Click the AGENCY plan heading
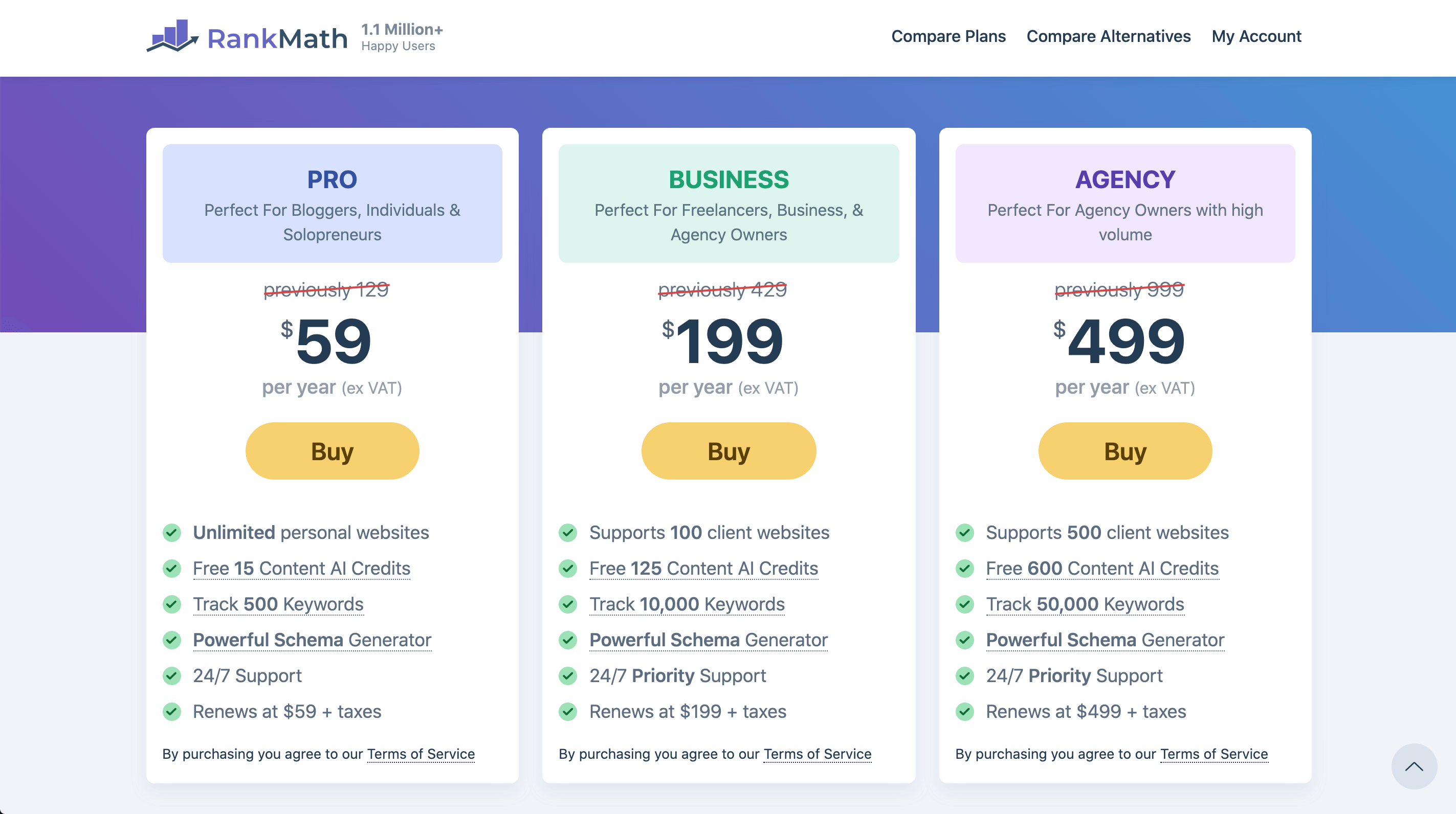This screenshot has height=814, width=1456. pos(1125,179)
